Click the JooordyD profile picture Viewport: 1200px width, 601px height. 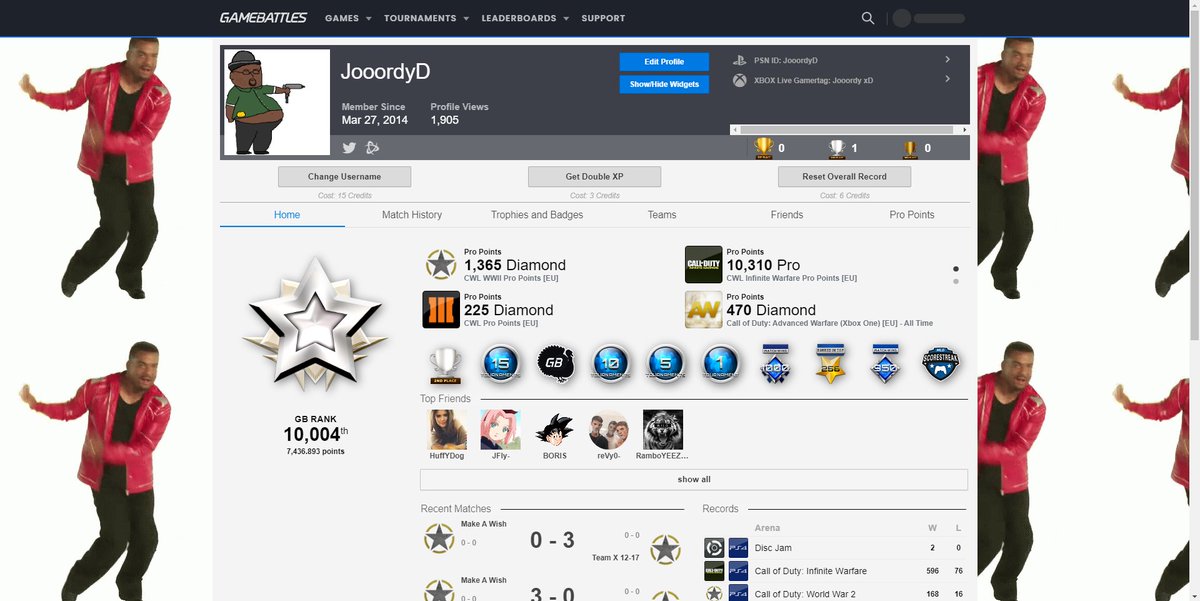coord(277,102)
